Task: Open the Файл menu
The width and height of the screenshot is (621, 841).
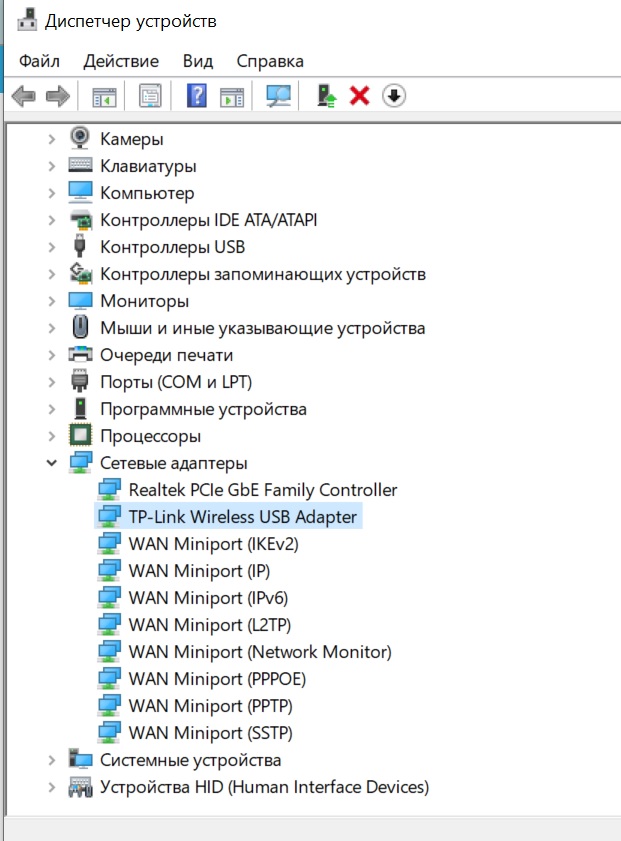Action: coord(39,61)
